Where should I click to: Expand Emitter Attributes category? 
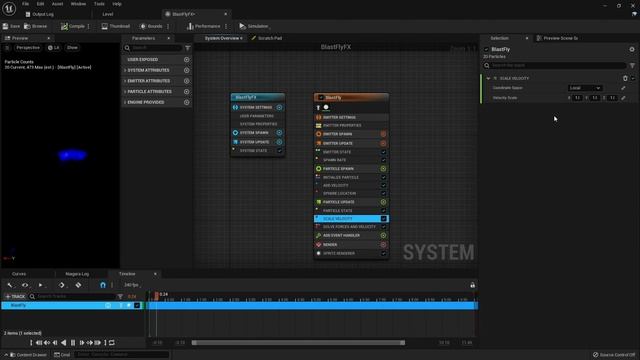point(125,81)
